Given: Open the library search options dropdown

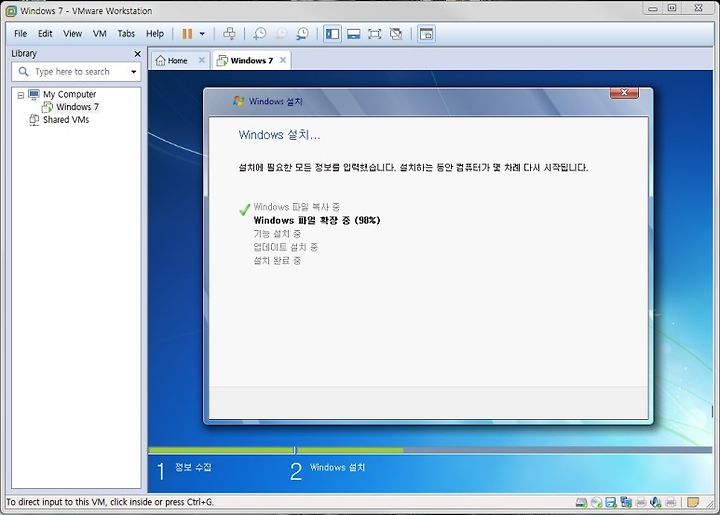Looking at the screenshot, I should (134, 72).
